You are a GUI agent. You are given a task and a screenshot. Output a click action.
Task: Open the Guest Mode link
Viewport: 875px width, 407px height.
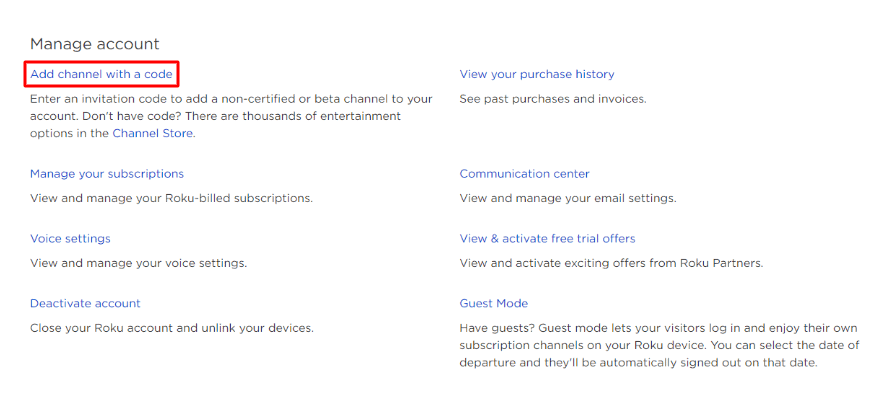493,304
